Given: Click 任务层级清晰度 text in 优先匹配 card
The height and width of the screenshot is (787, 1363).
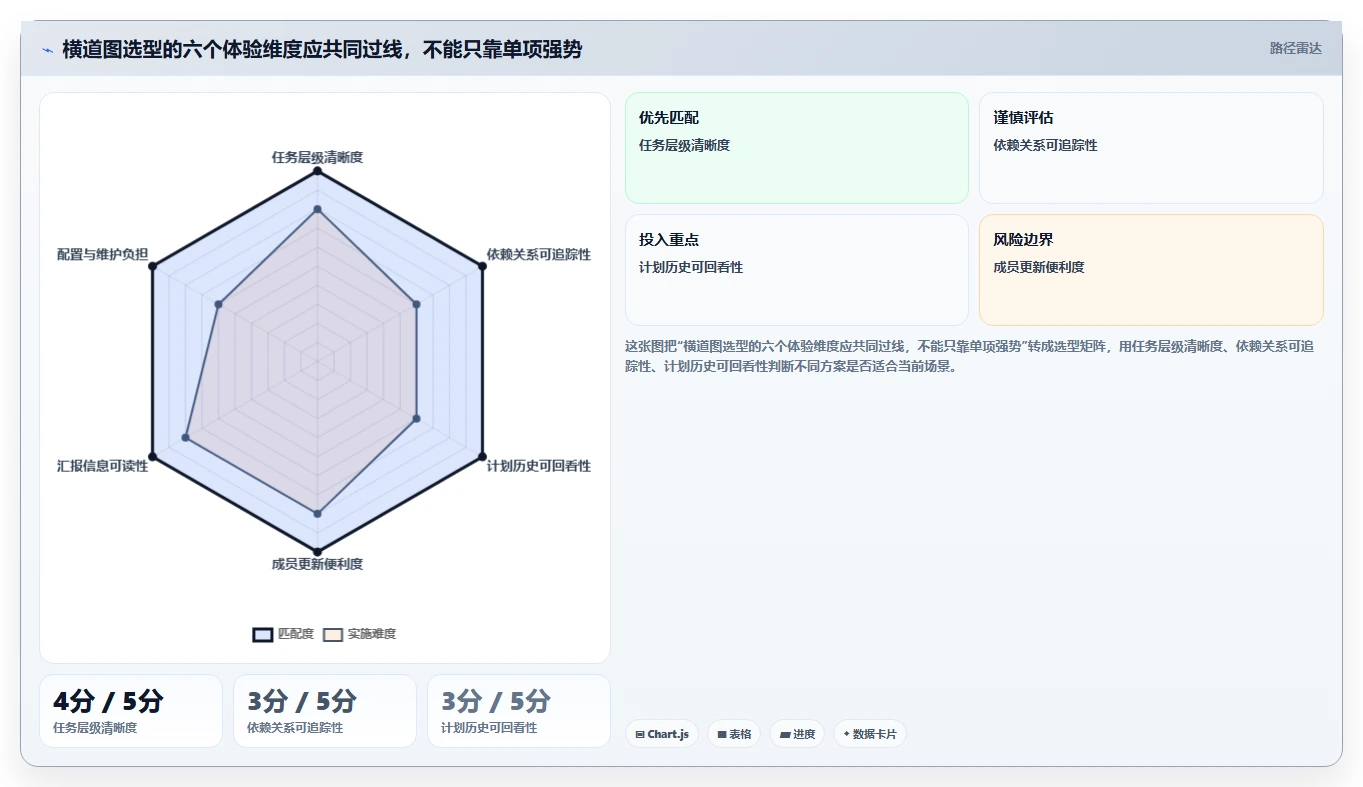Looking at the screenshot, I should click(x=685, y=145).
